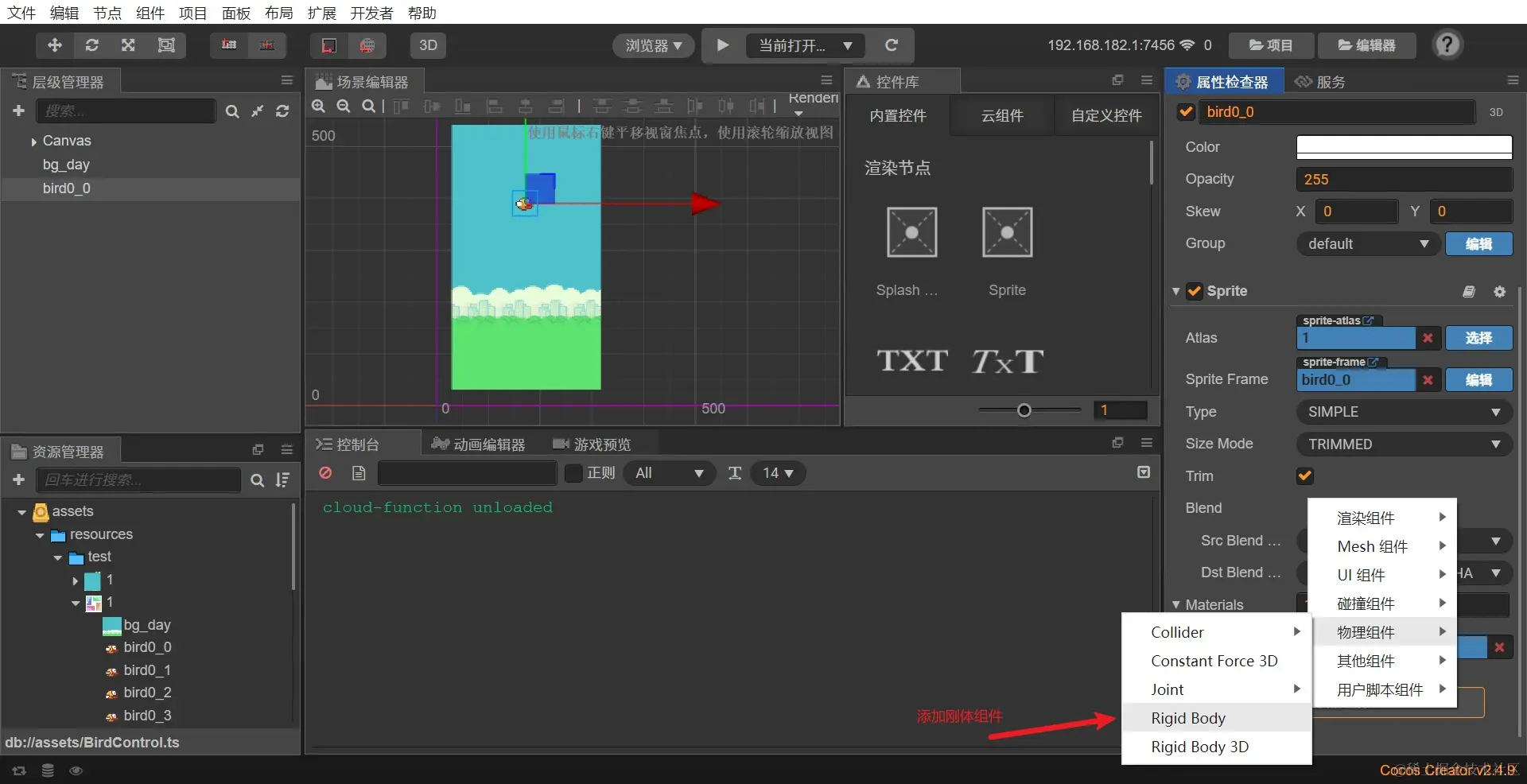Click the Play preview button

pos(722,45)
